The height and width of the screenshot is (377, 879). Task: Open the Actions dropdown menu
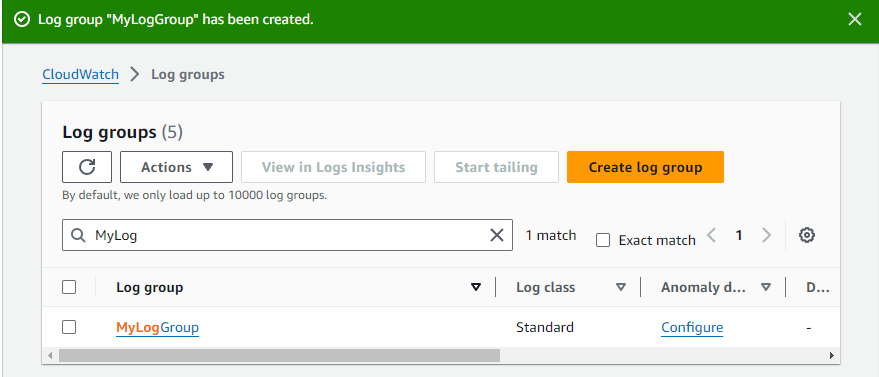pos(177,167)
